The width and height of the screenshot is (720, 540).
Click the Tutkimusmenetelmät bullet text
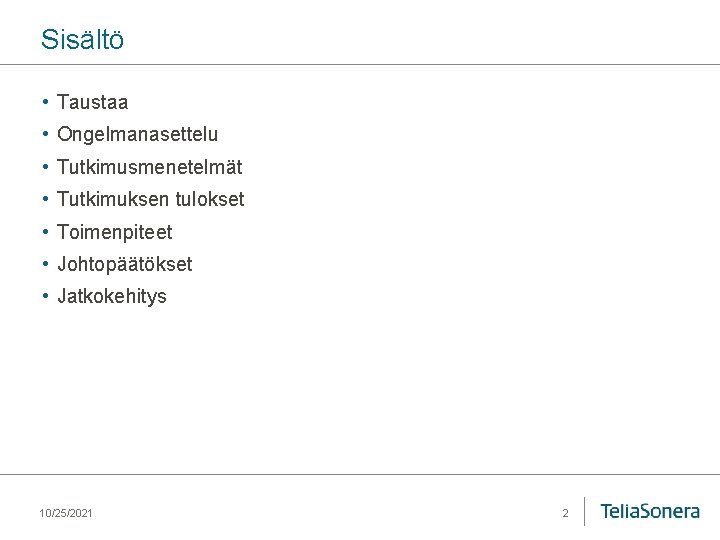pyautogui.click(x=149, y=167)
